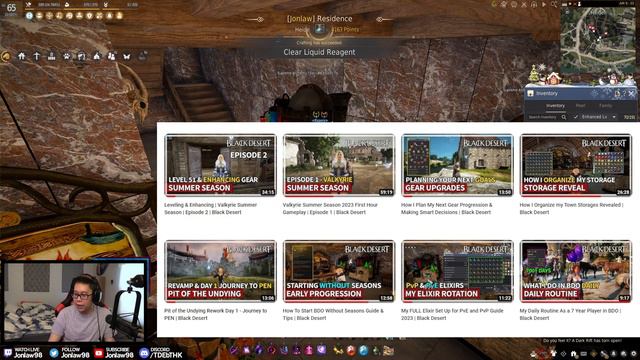Open the Storage Reveal video thumbnail
Image resolution: width=640 pixels, height=360 pixels.
(x=576, y=165)
